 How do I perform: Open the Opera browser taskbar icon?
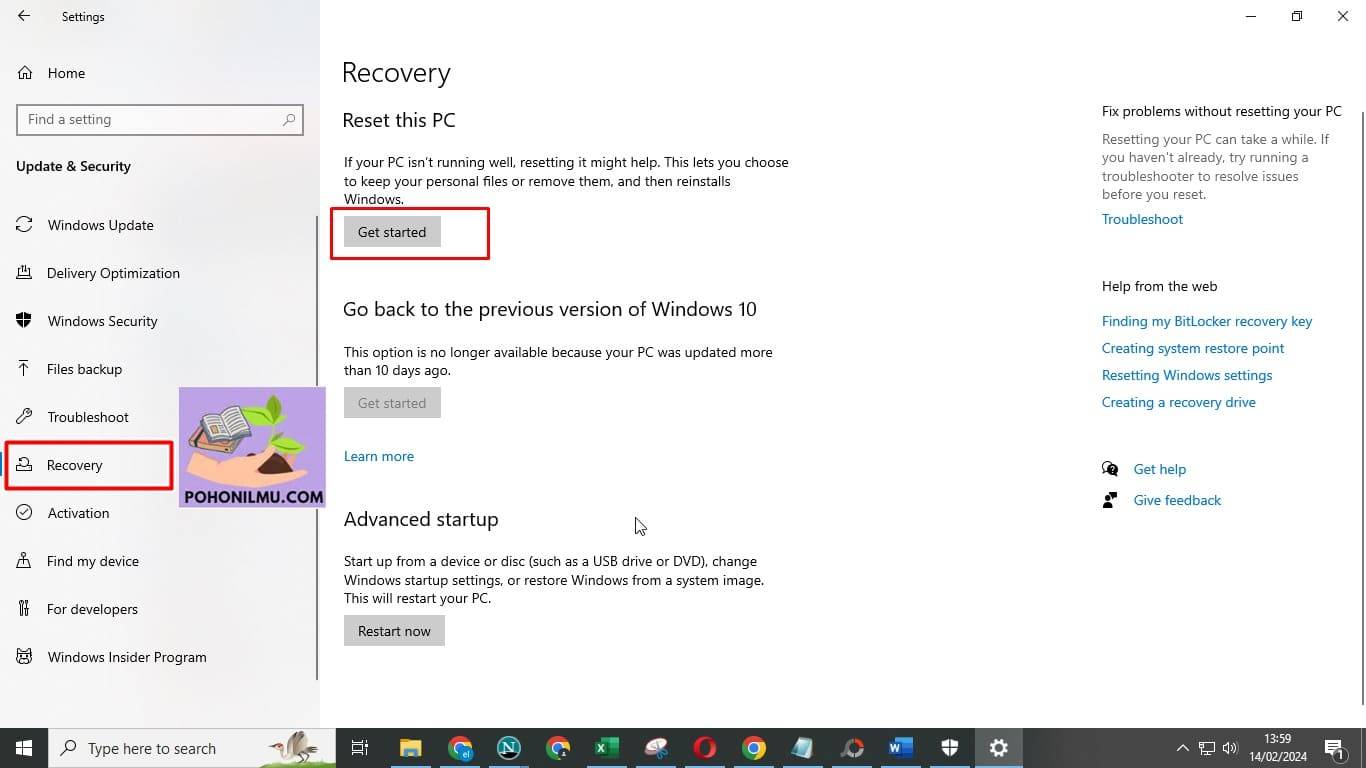coord(705,748)
